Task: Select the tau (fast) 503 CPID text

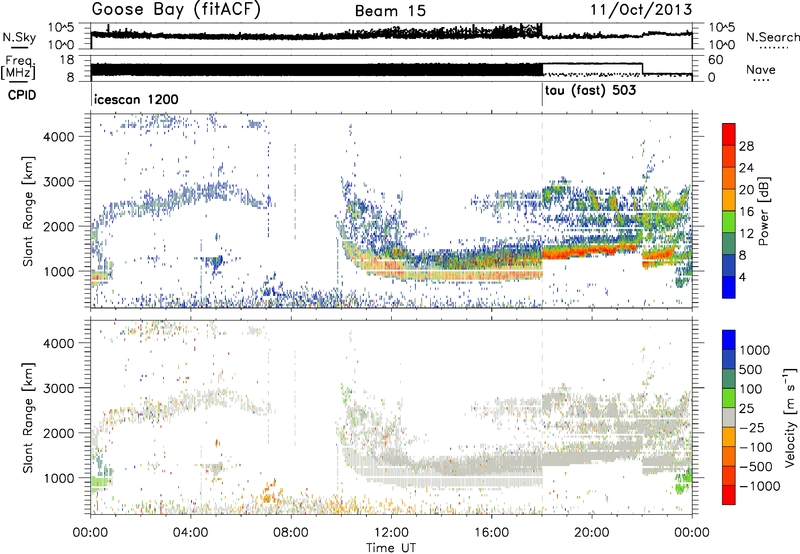Action: click(x=590, y=91)
